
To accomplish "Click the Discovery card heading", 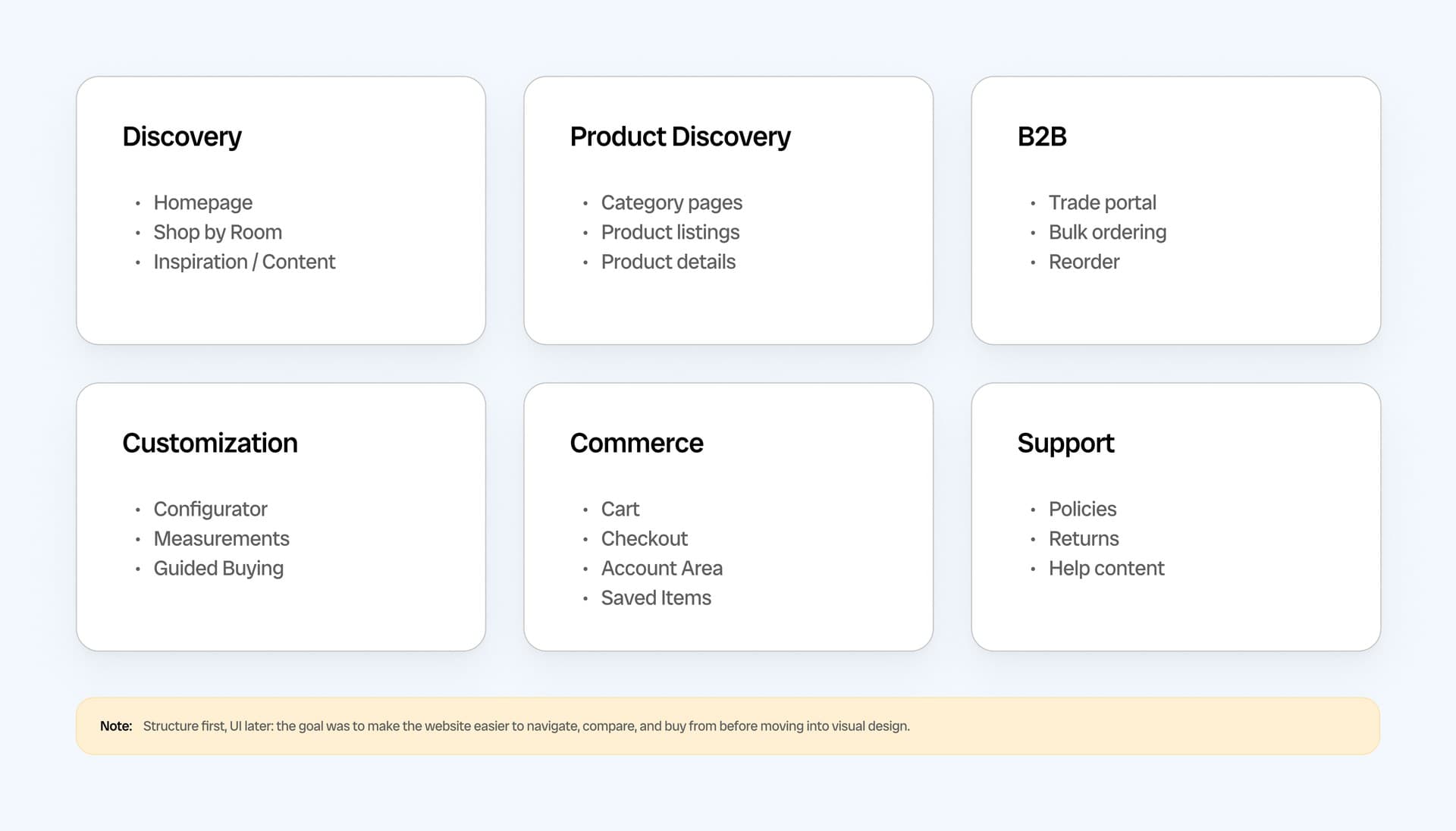I will (x=182, y=136).
